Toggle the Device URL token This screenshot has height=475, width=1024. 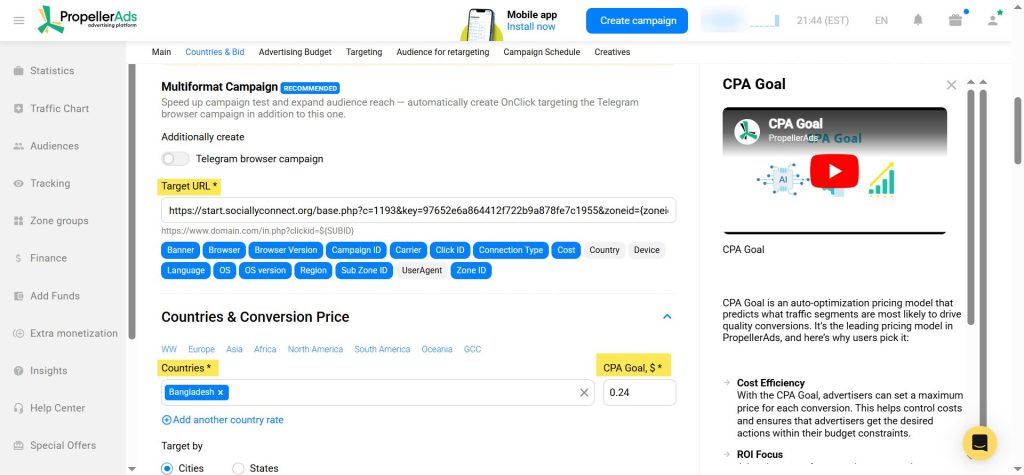647,250
